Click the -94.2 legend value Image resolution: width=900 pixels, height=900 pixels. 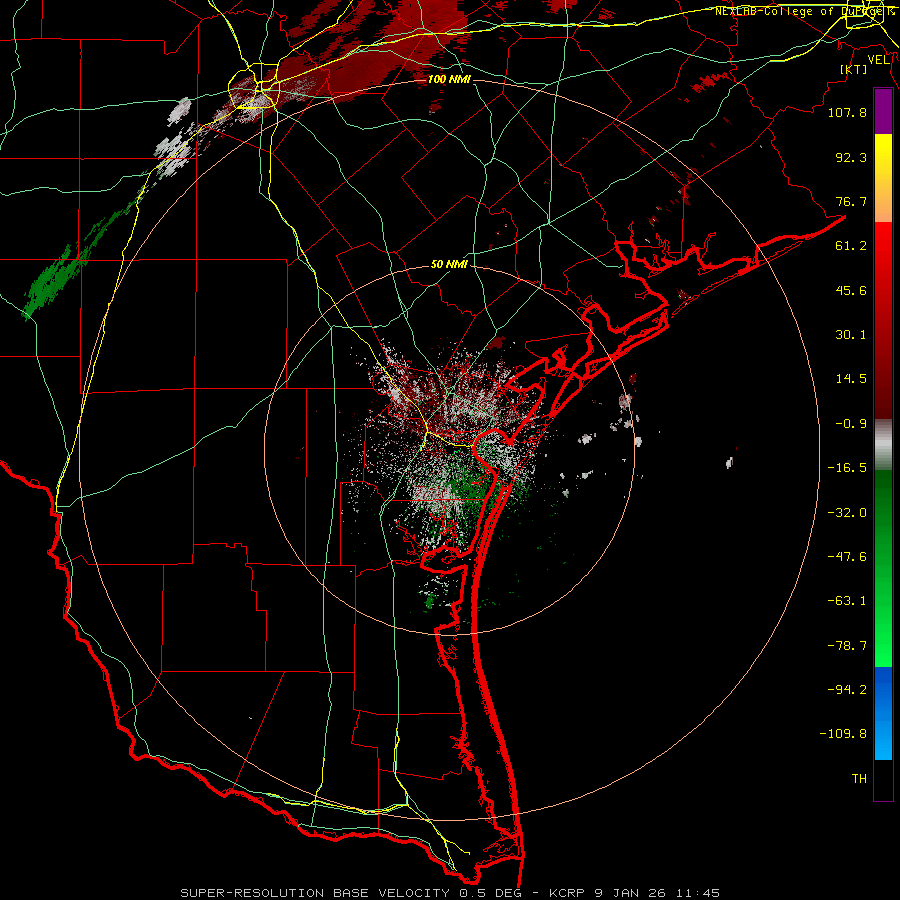click(847, 690)
